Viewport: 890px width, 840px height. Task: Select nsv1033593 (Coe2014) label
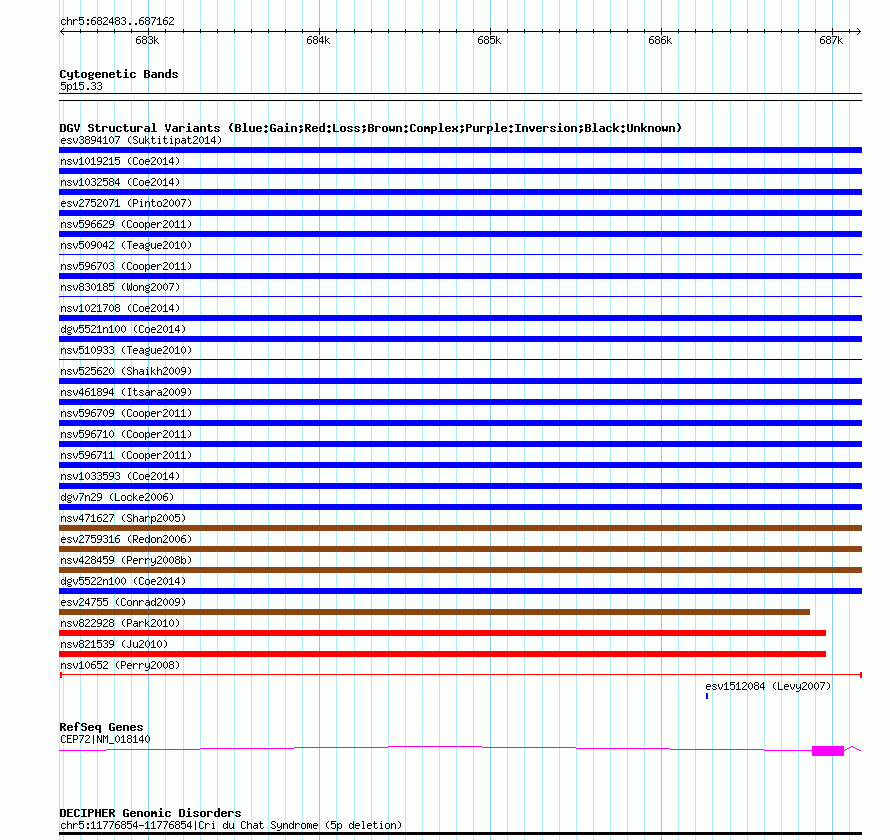point(120,476)
